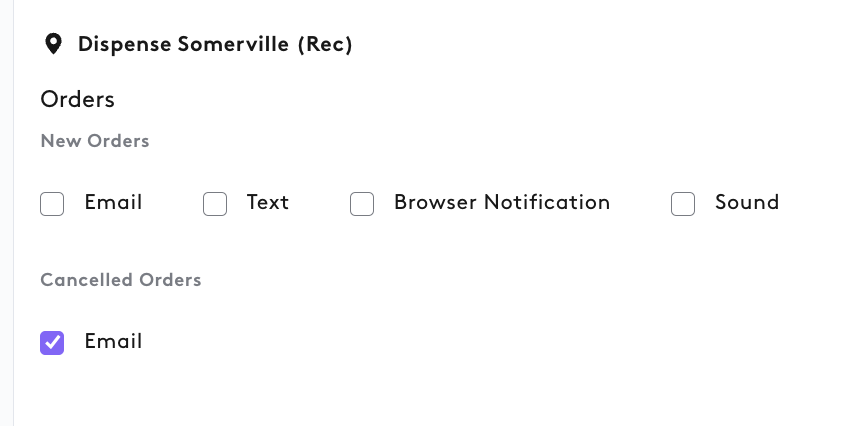The image size is (852, 426).
Task: Click the Dispense Somerville (Rec) heading
Action: tap(215, 44)
